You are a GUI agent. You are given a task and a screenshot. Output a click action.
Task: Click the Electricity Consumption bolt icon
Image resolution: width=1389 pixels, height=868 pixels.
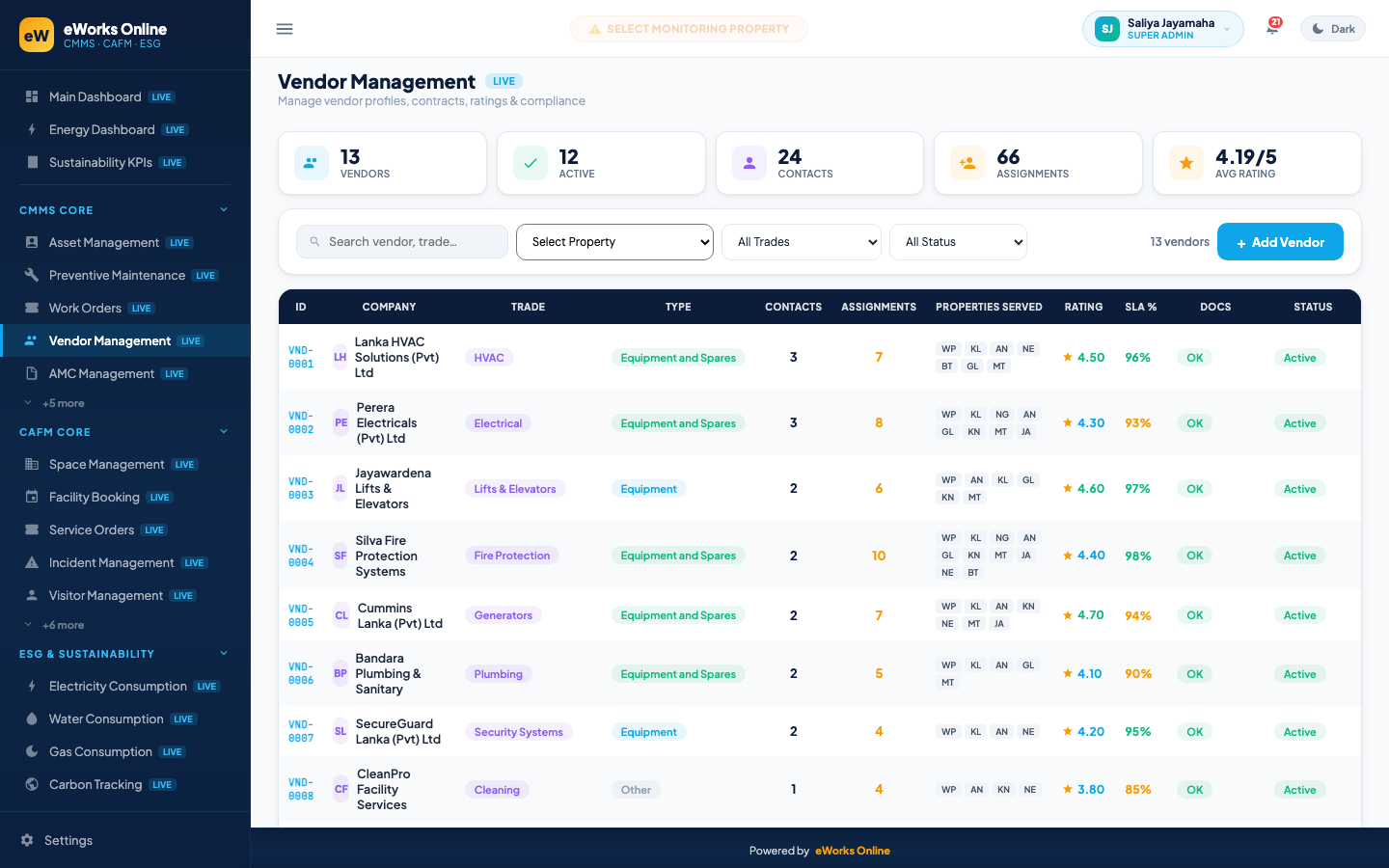pyautogui.click(x=32, y=686)
